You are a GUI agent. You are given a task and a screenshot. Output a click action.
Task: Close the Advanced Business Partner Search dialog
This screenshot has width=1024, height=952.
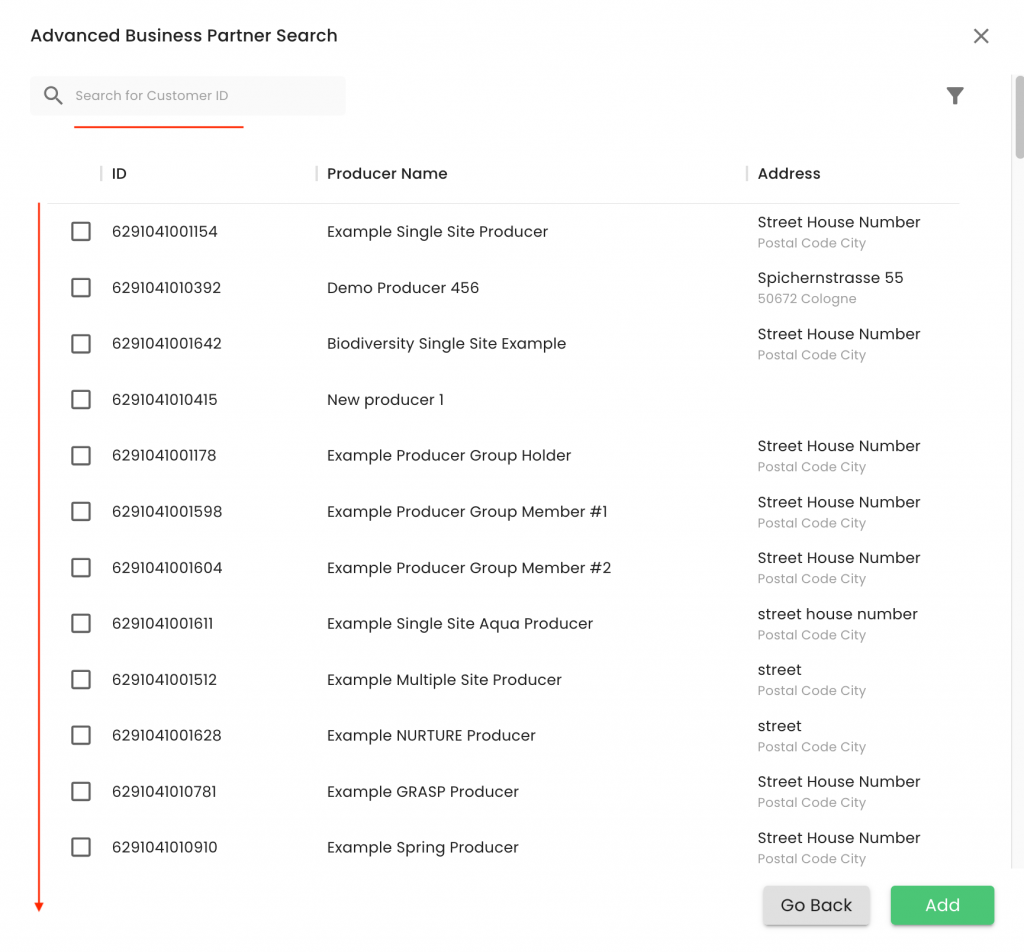pos(981,36)
